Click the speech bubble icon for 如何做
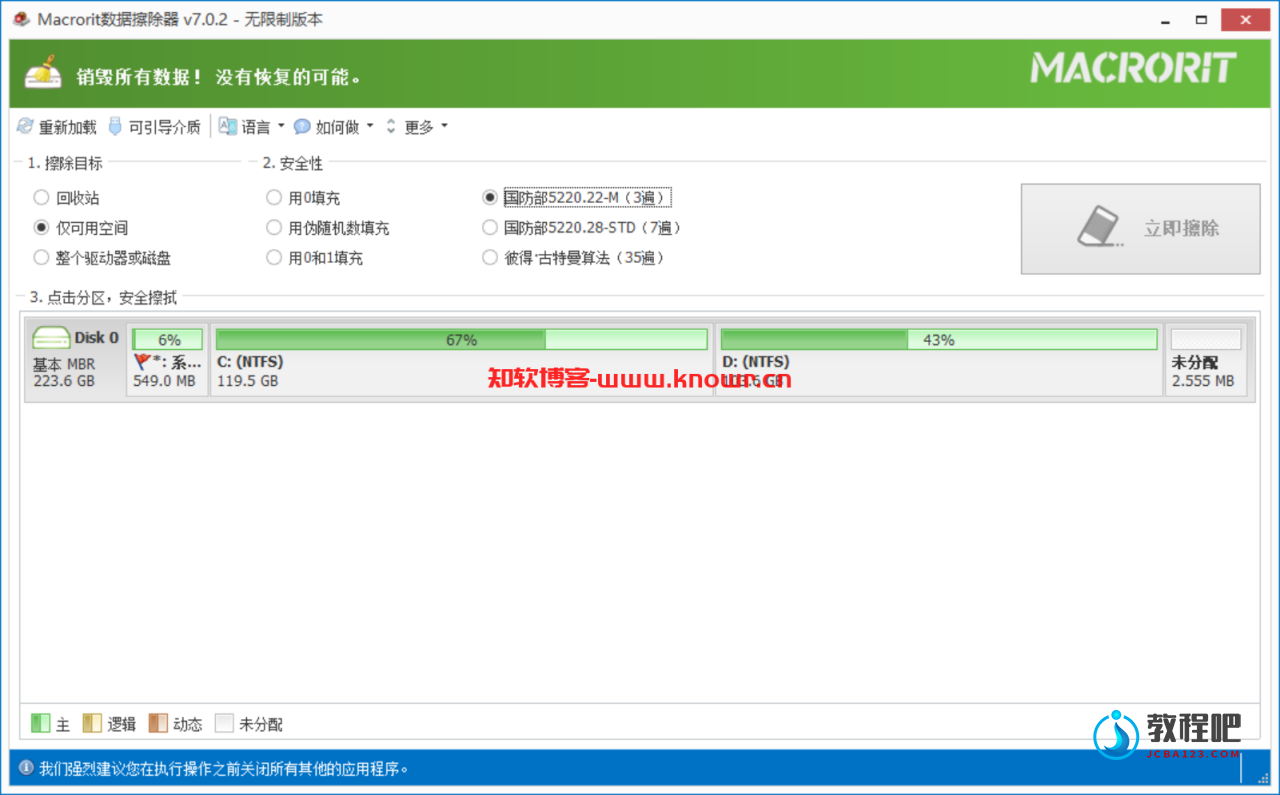The height and width of the screenshot is (795, 1280). [x=302, y=127]
